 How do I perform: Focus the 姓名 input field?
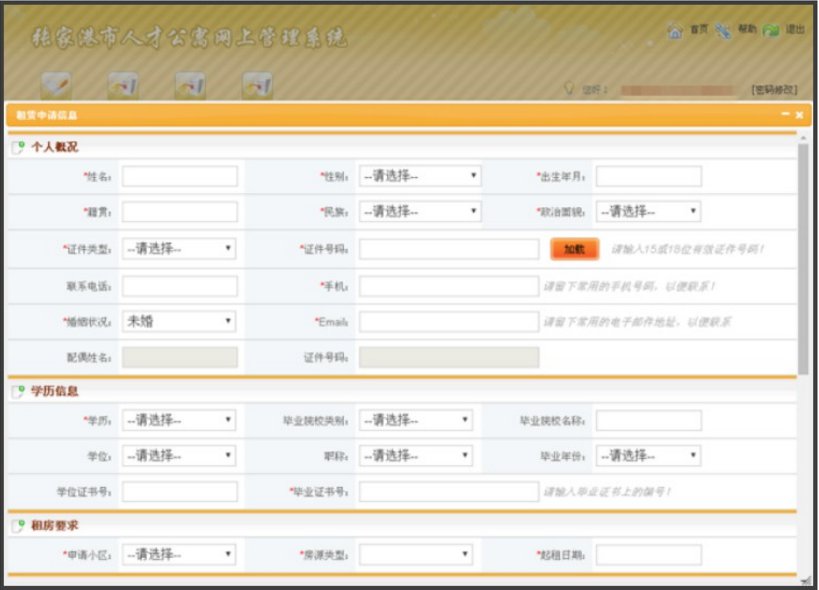pos(180,177)
